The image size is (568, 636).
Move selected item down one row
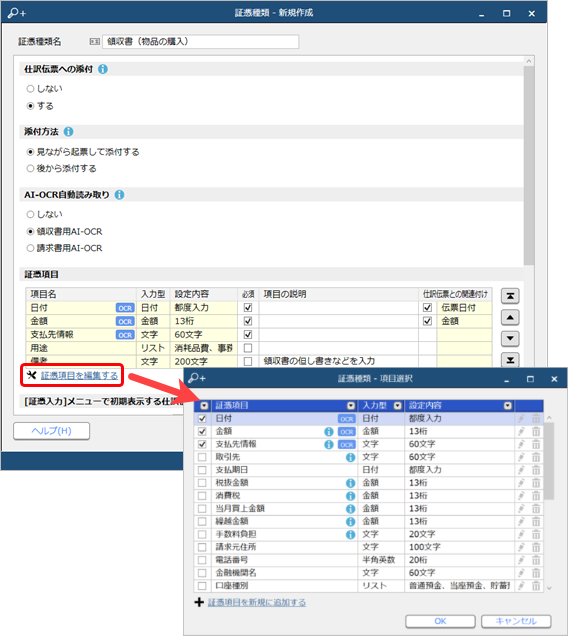coord(510,338)
